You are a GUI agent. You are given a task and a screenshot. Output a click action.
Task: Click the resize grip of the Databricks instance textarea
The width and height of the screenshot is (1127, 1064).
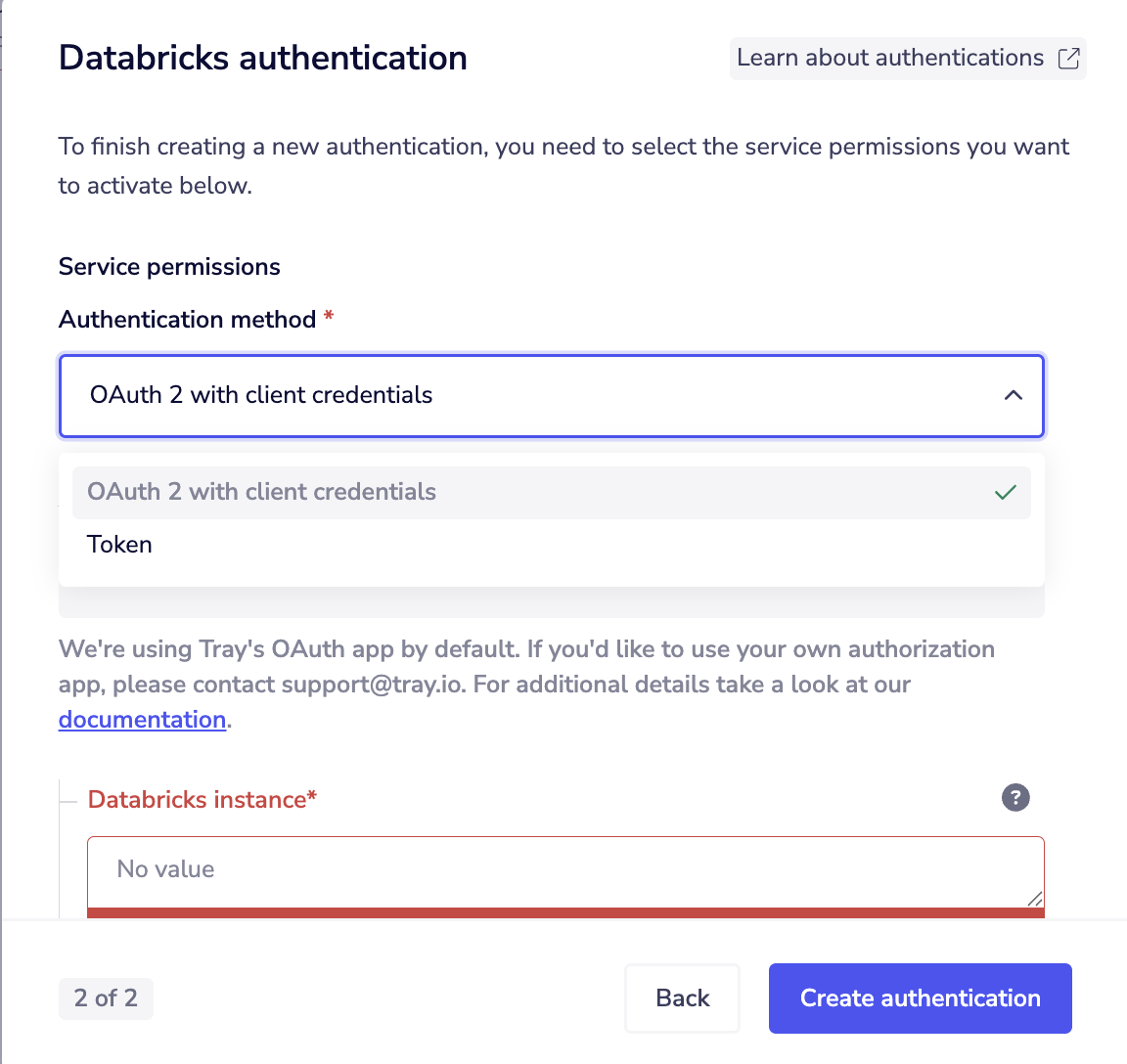coord(1034,899)
